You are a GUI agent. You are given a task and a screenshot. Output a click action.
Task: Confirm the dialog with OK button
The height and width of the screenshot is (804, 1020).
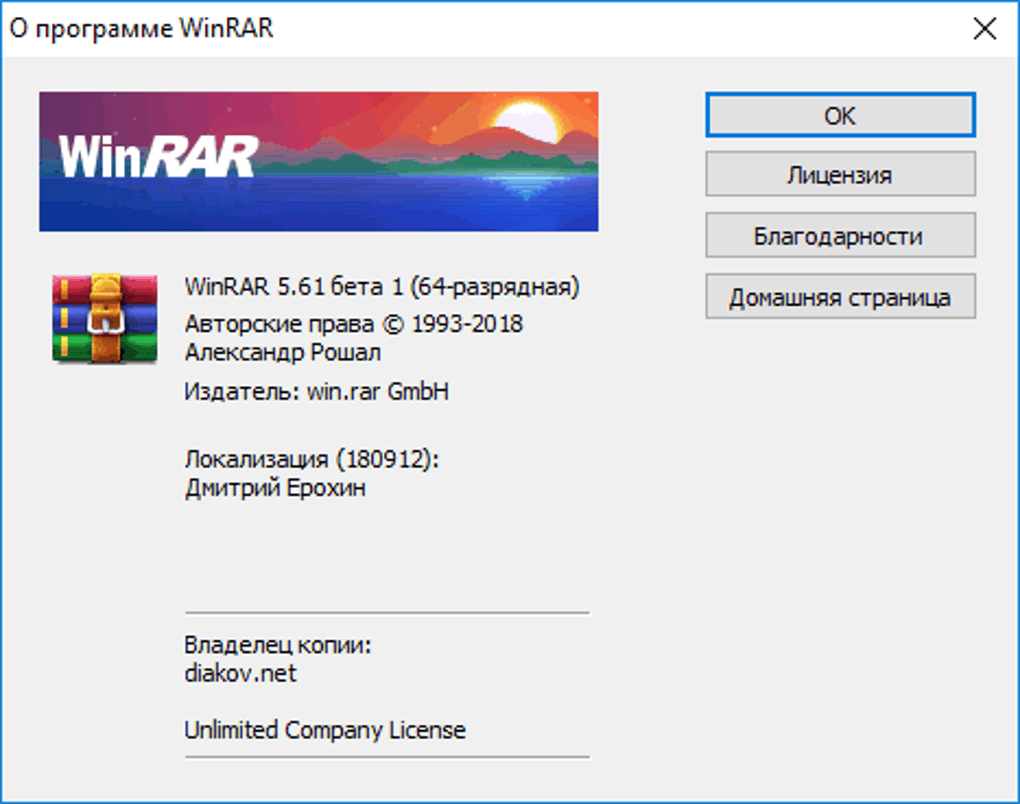click(x=840, y=115)
